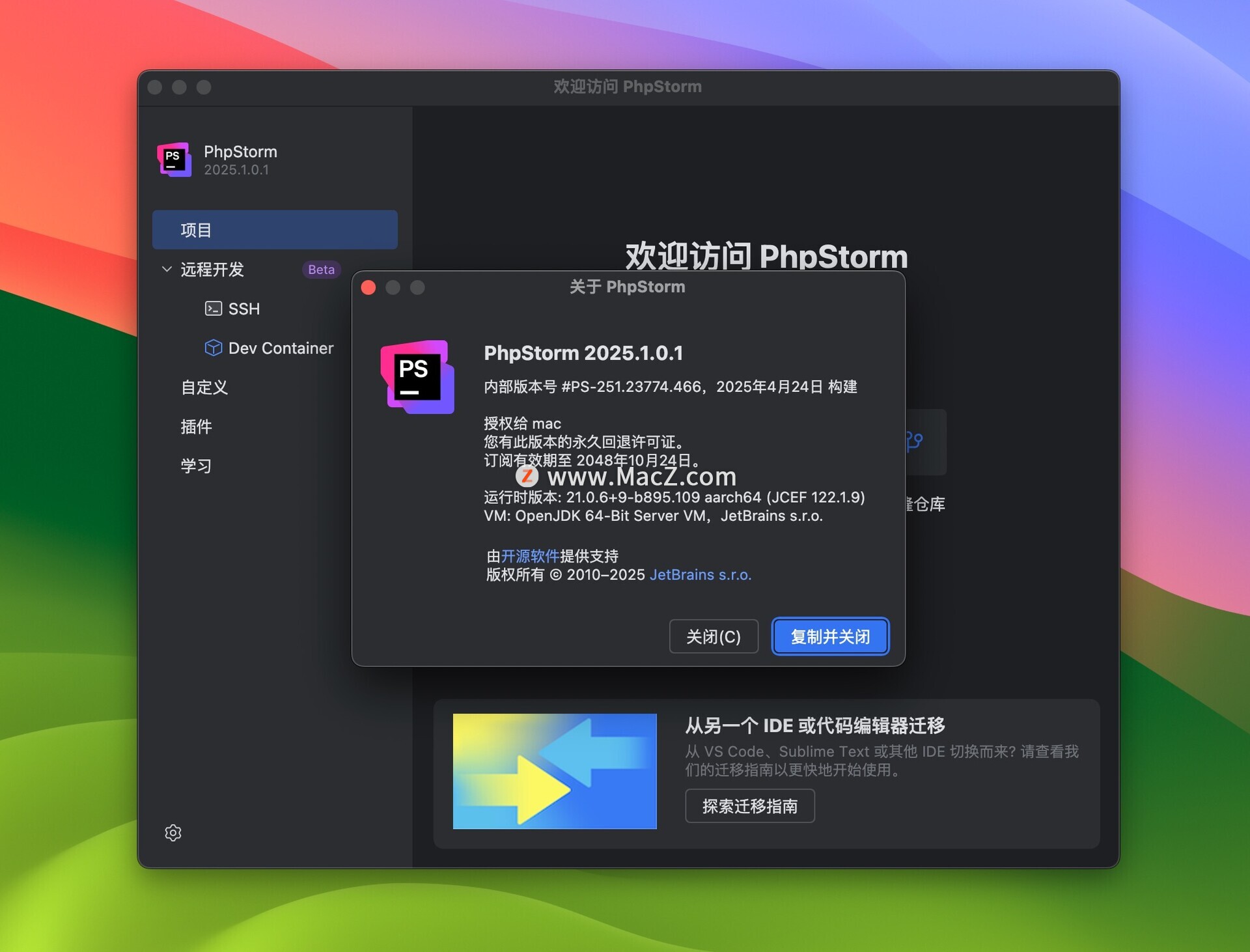Click the large PS logo in About dialog

click(417, 377)
